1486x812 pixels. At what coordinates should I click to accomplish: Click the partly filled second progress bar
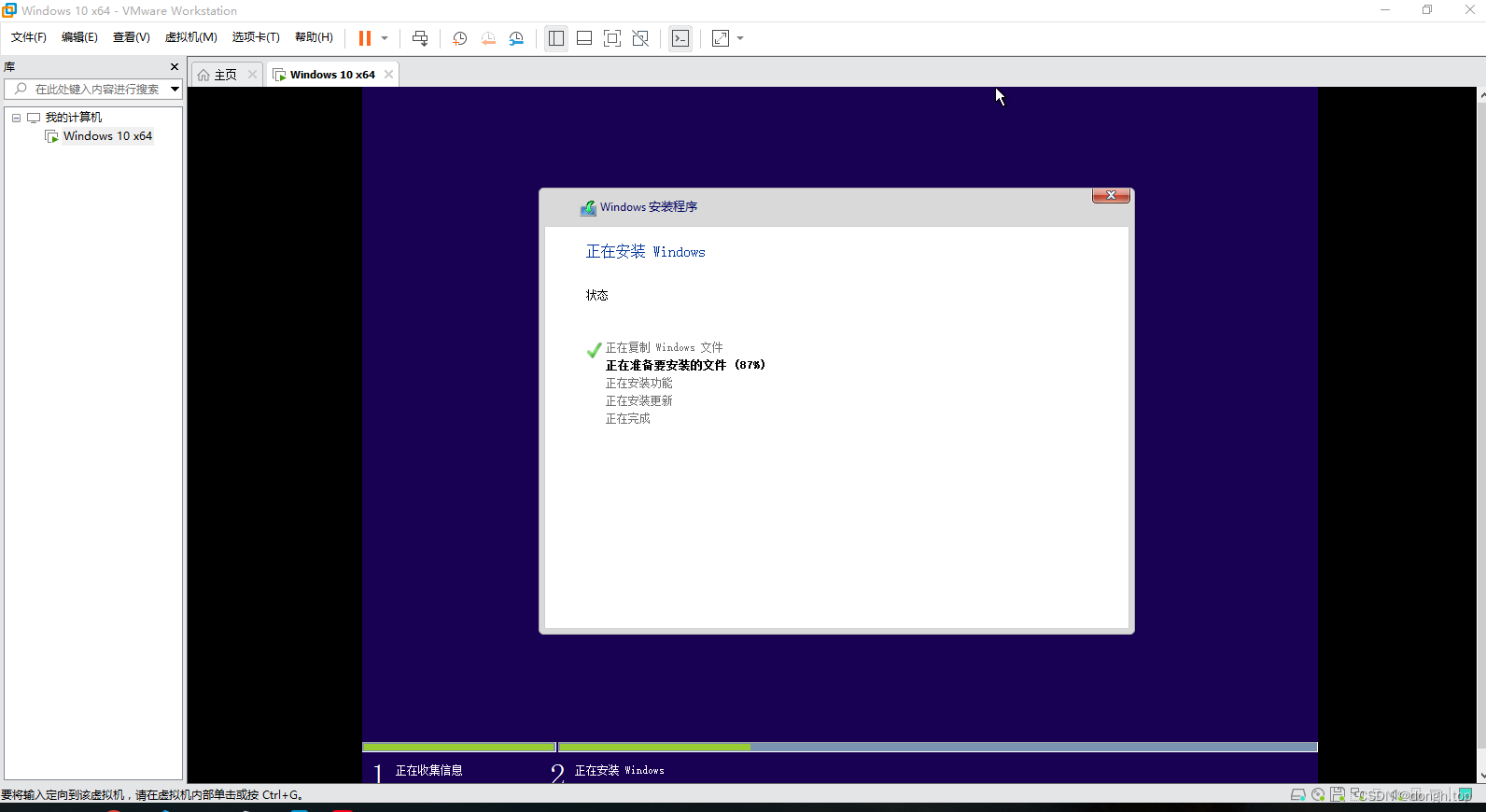pos(938,747)
